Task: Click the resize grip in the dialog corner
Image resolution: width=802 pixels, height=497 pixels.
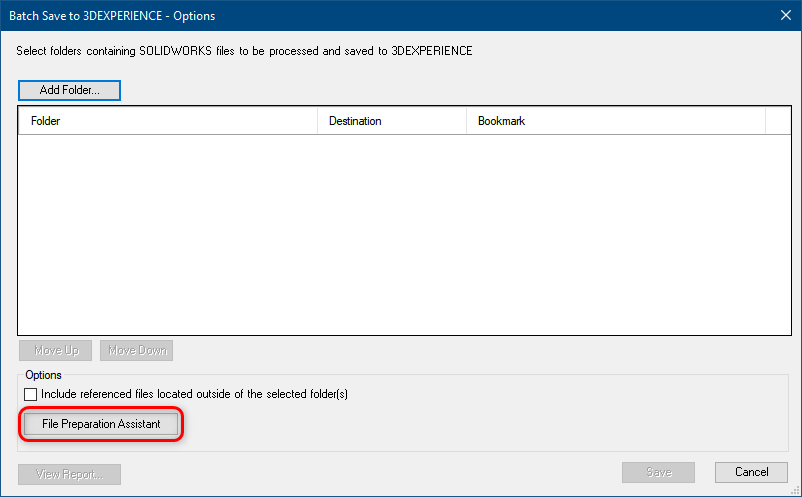Action: [x=795, y=490]
